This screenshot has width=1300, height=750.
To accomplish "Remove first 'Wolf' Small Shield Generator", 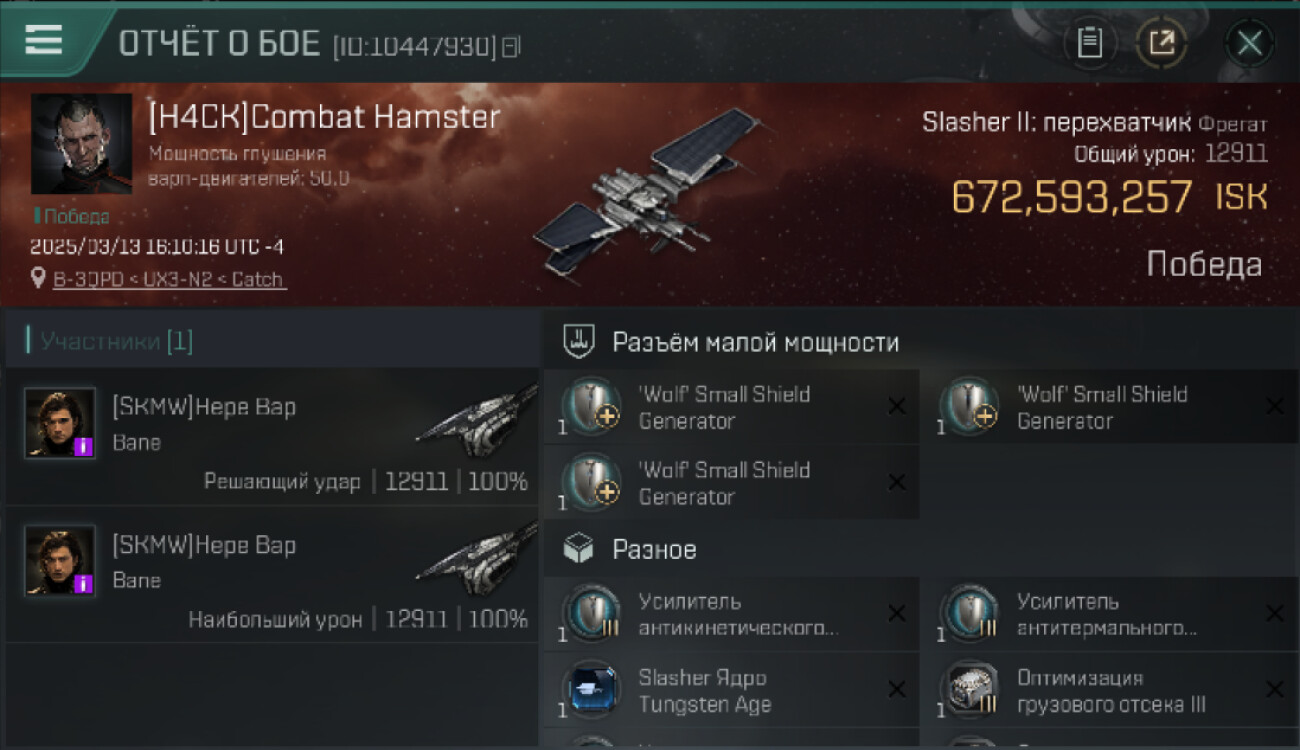I will click(897, 406).
